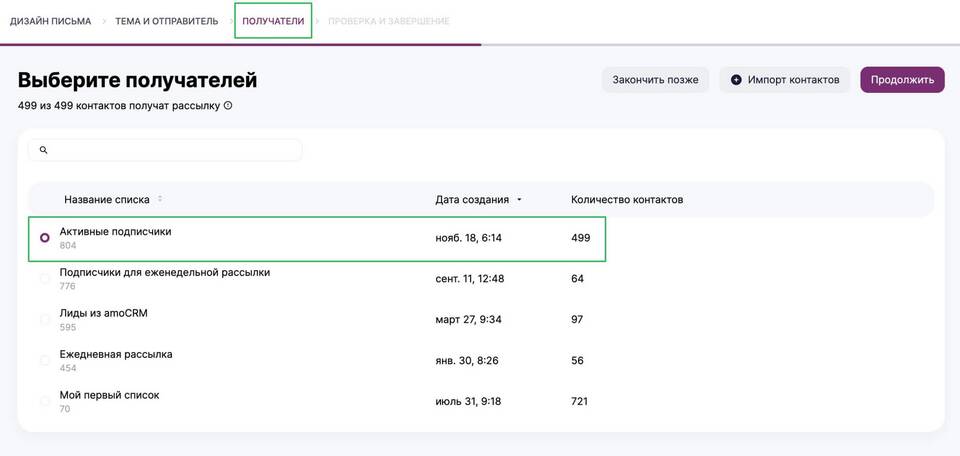Click Количество контактов column header

pyautogui.click(x=627, y=199)
